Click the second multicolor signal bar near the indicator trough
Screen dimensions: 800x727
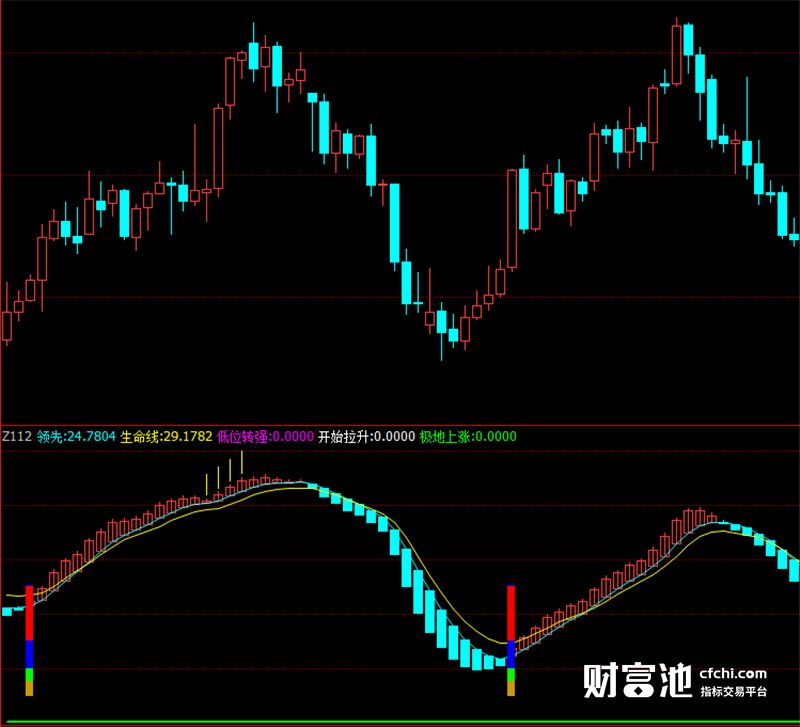tap(511, 640)
